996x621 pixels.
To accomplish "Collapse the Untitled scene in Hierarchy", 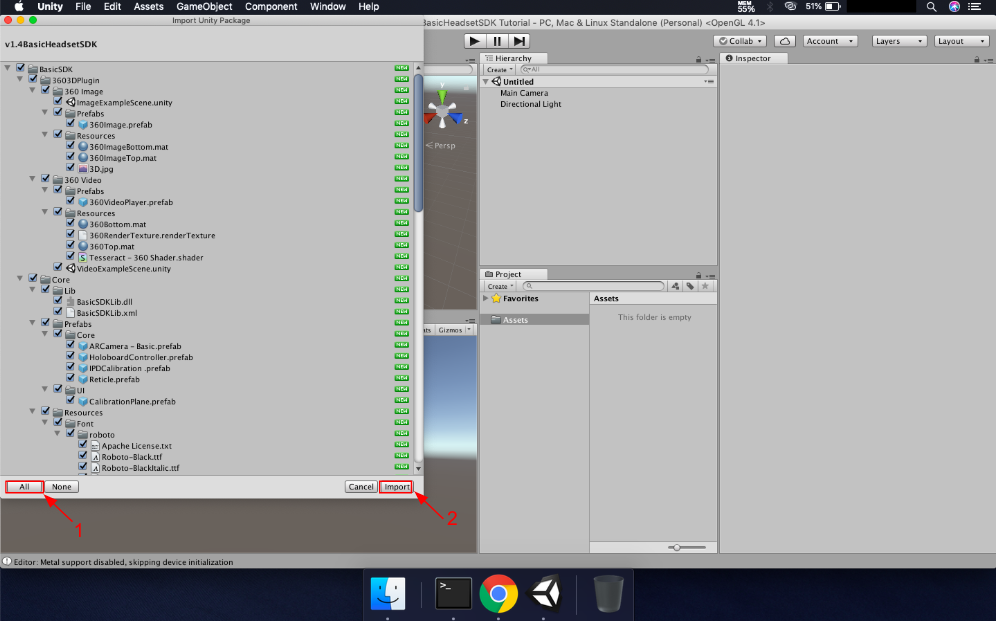I will point(486,81).
